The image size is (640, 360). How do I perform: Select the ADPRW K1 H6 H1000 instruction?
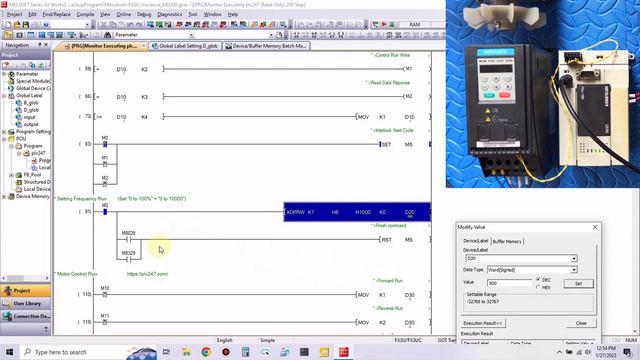357,212
